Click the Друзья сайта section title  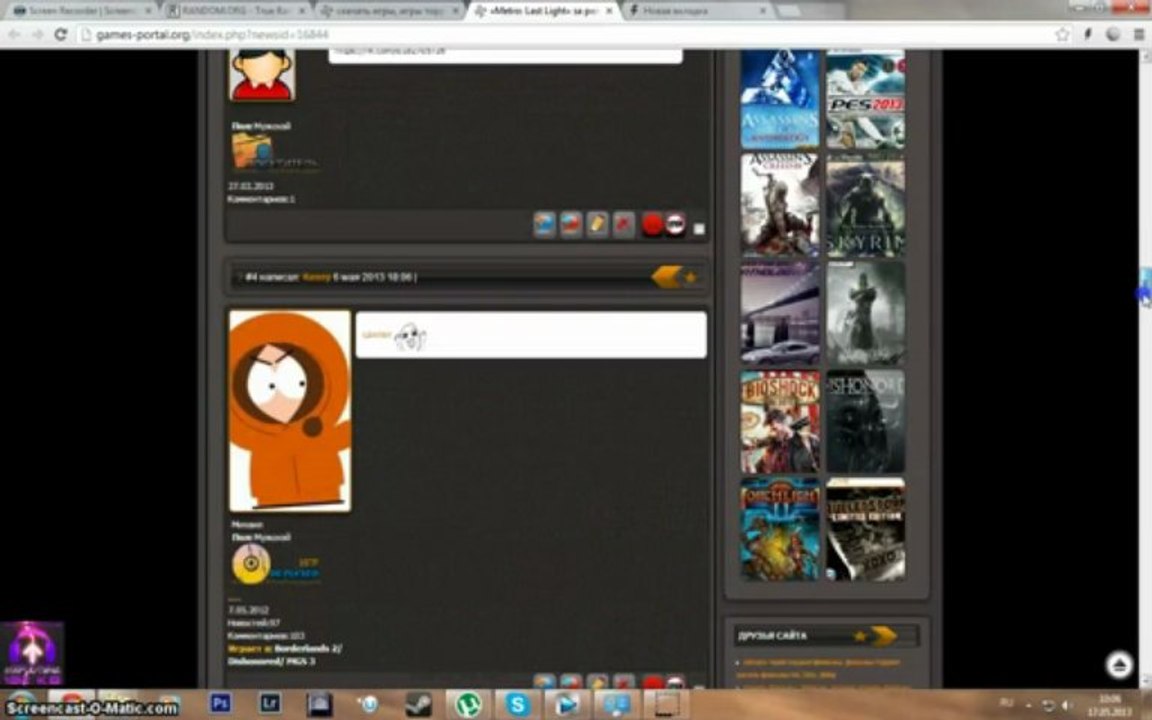point(772,636)
